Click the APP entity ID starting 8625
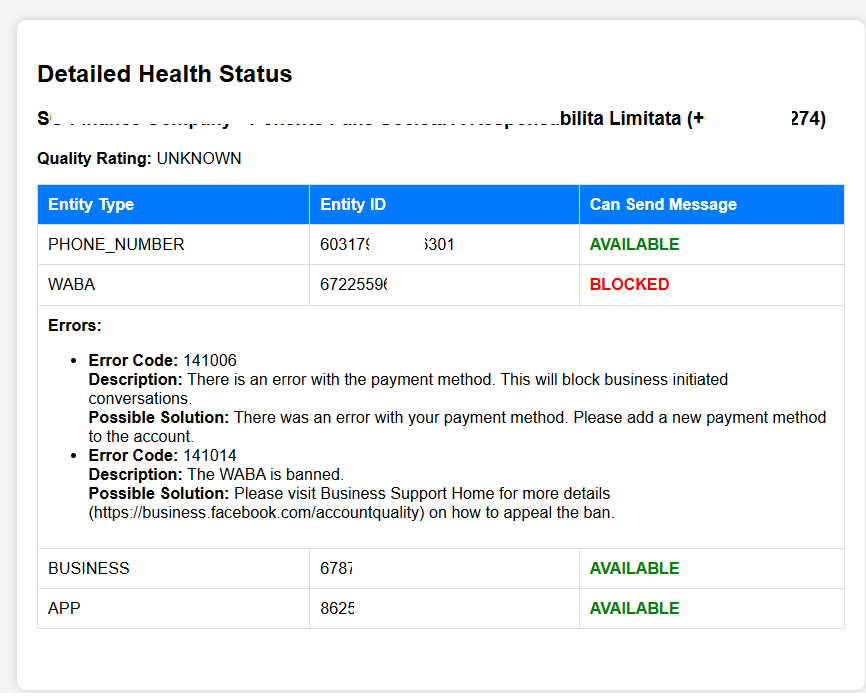 coord(337,609)
